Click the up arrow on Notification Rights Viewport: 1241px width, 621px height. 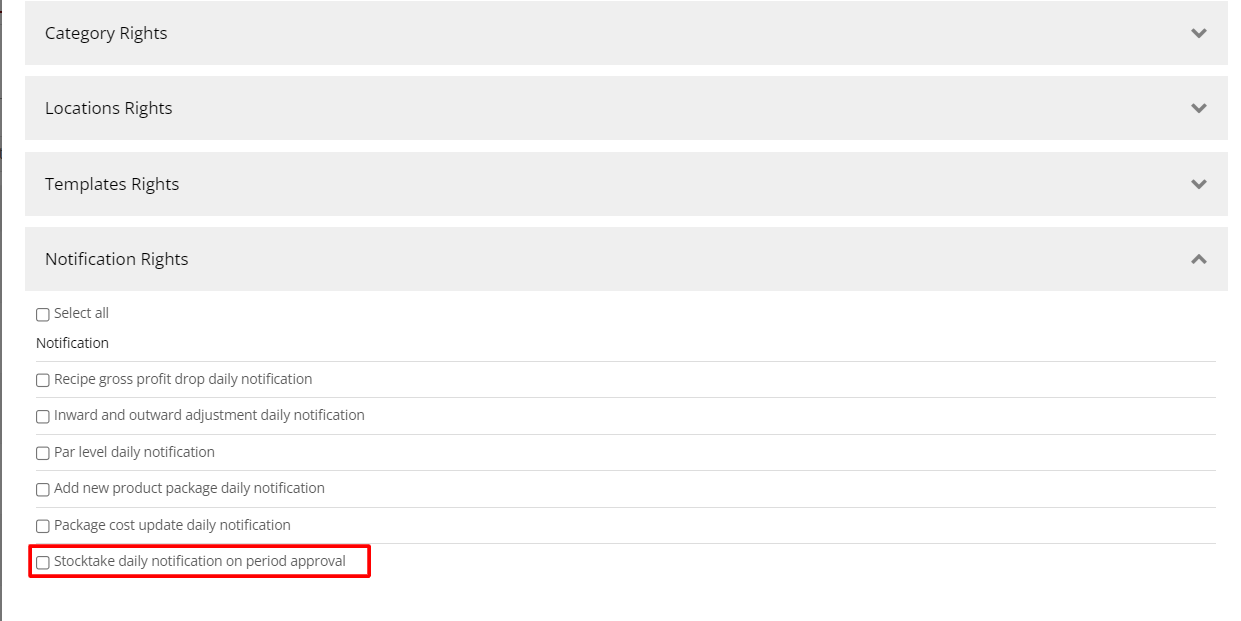[1199, 259]
